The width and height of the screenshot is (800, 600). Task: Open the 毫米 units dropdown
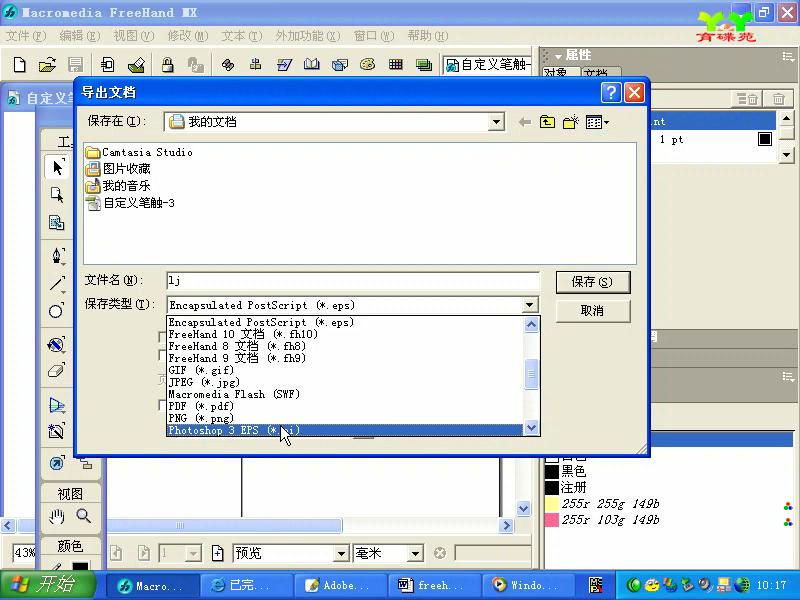tap(415, 553)
